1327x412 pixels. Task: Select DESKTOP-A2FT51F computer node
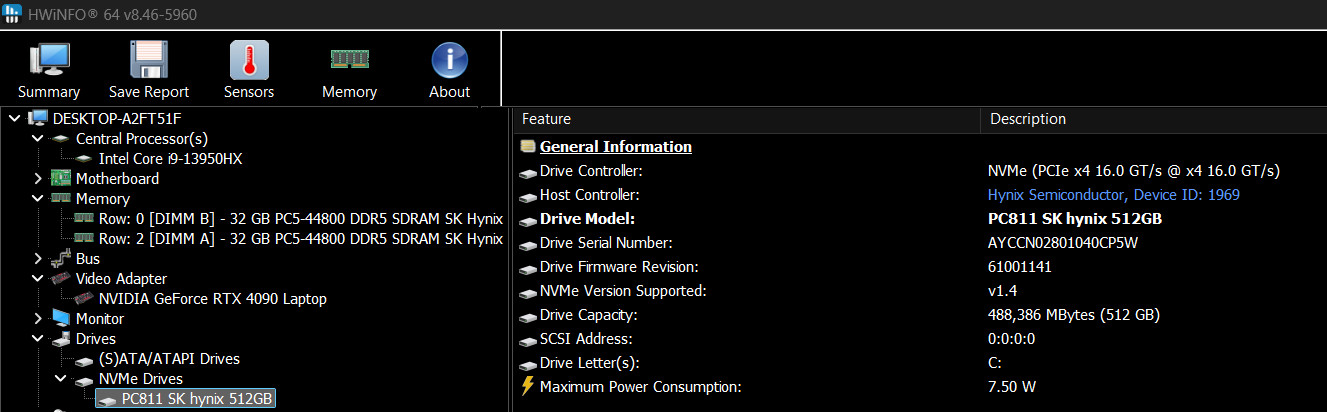(x=117, y=118)
